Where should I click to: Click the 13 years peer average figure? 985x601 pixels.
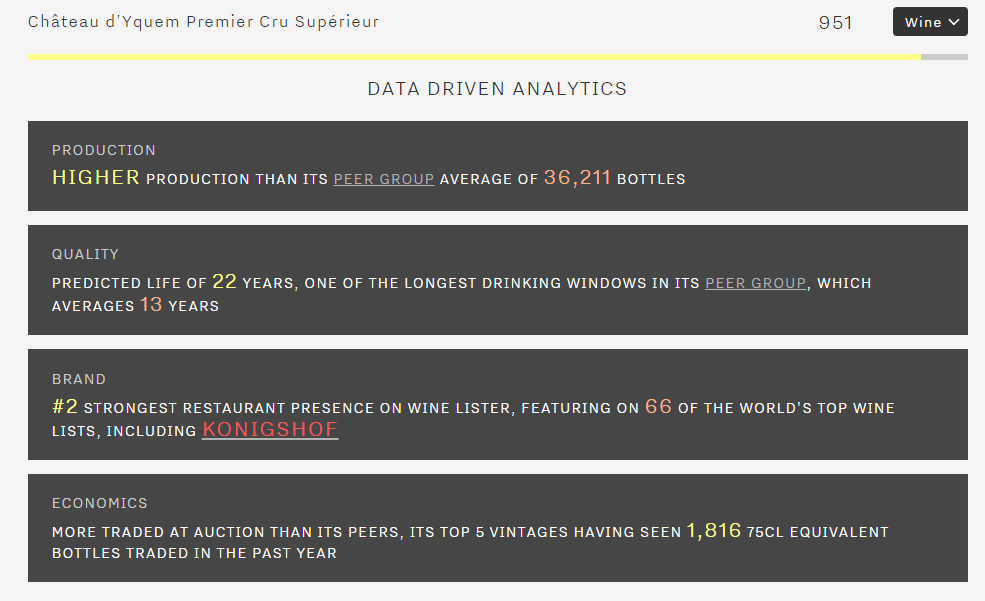(151, 305)
